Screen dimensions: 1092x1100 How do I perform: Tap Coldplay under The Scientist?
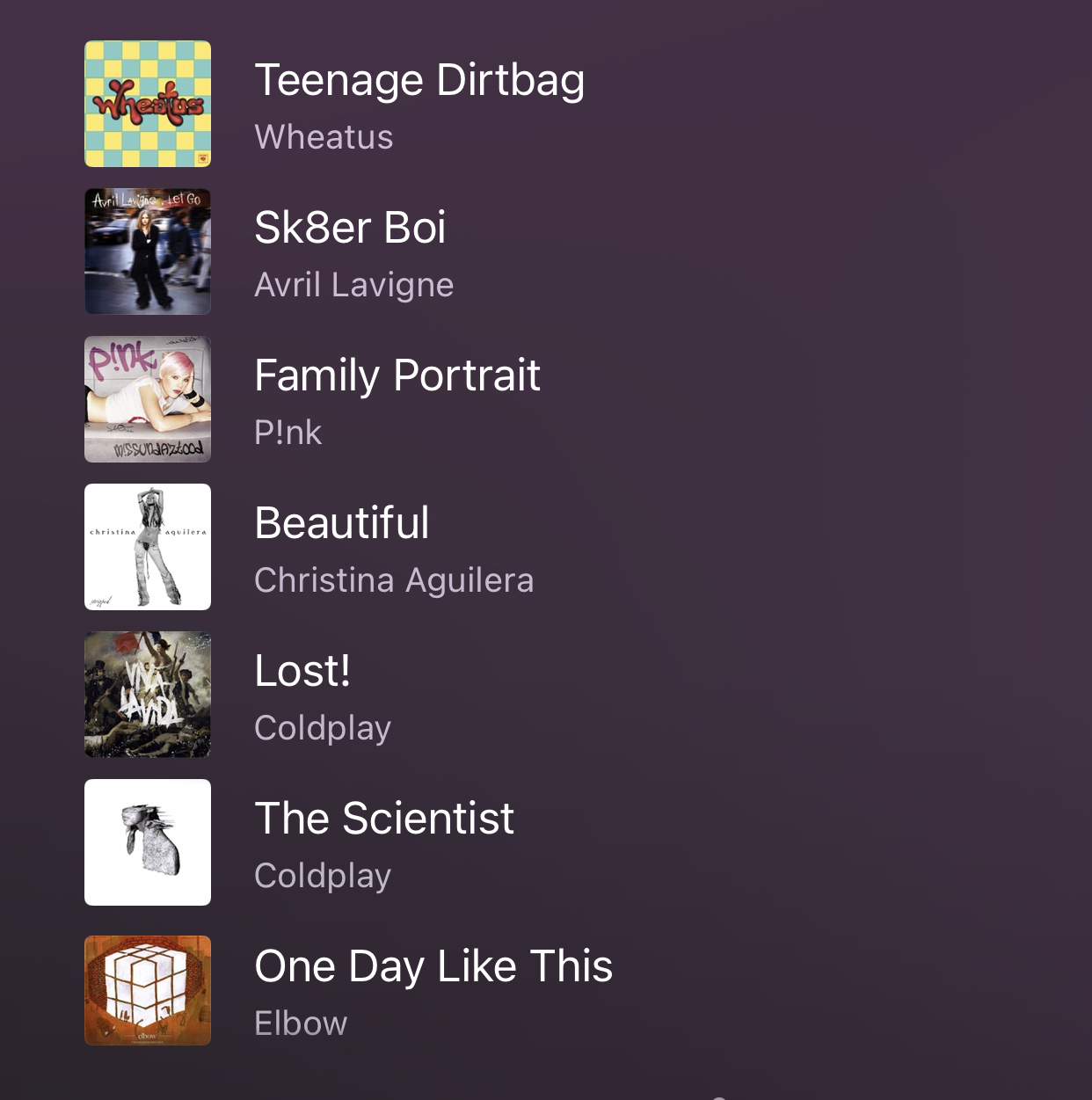323,877
